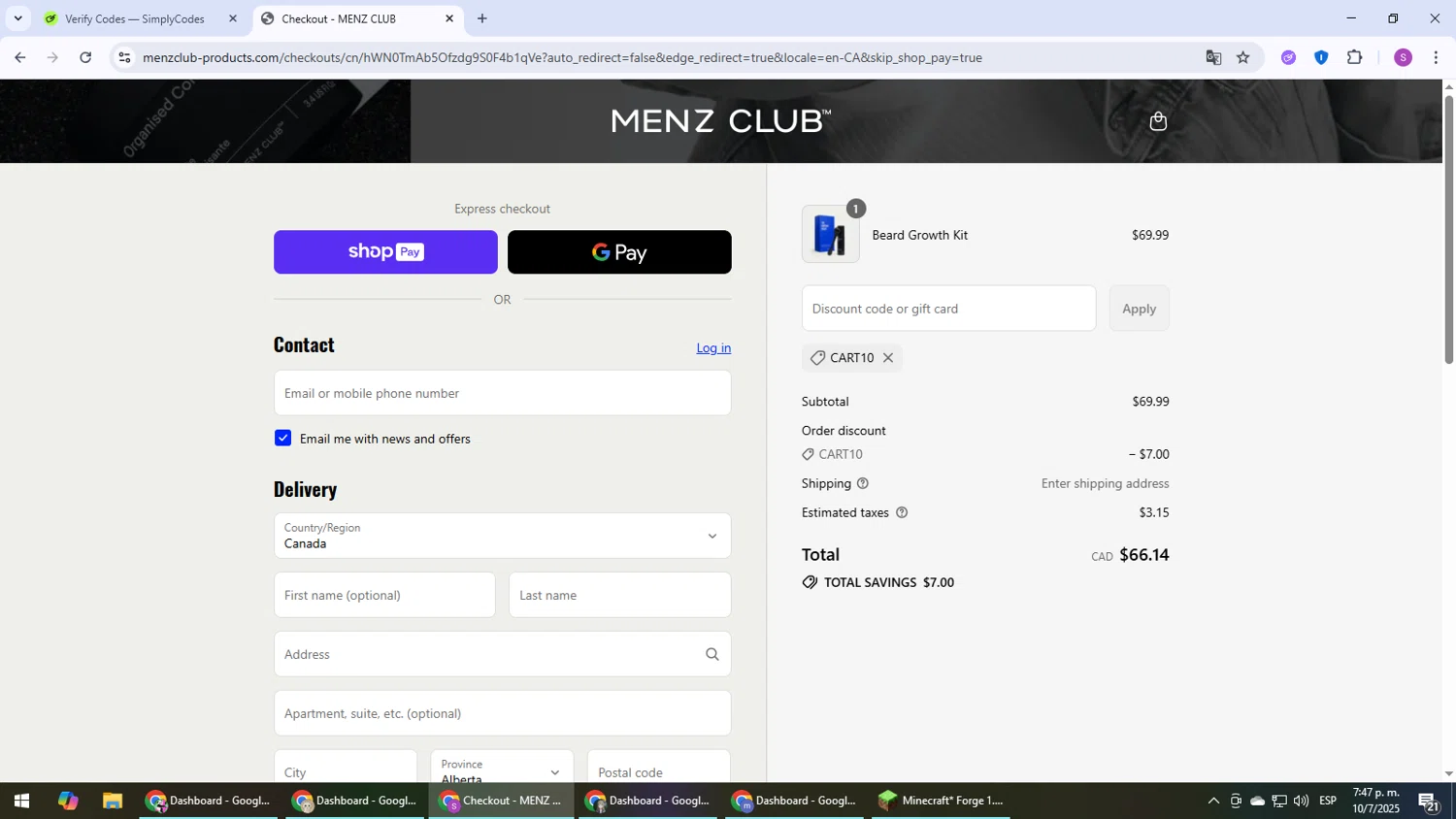Pay with Shop Pay button
This screenshot has height=819, width=1456.
pos(385,252)
